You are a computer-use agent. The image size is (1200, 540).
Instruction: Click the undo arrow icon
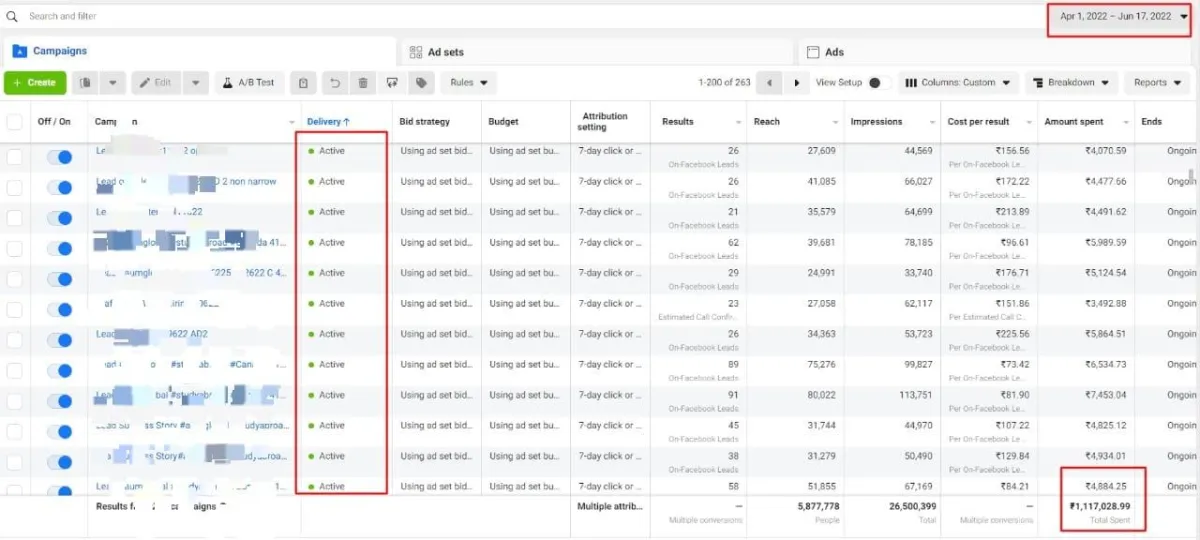(335, 83)
